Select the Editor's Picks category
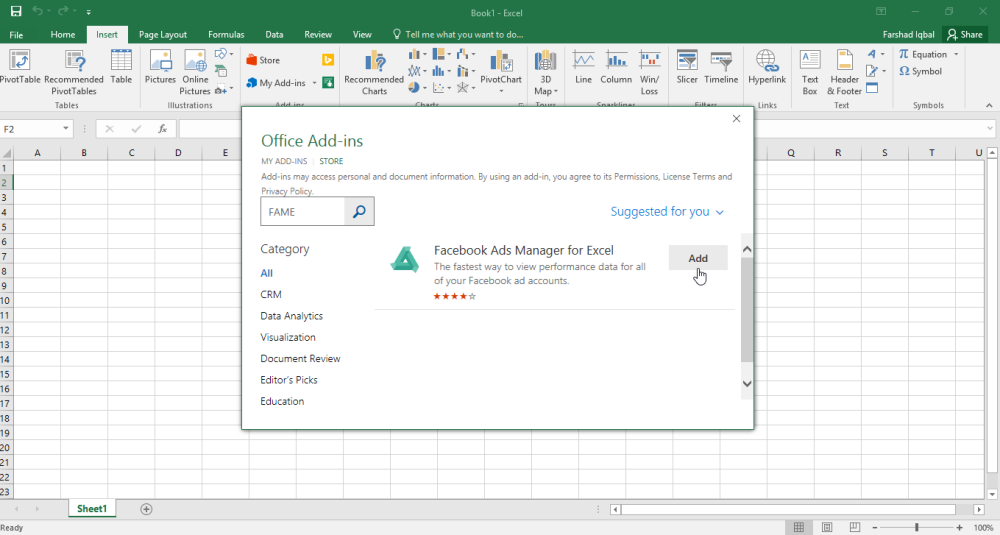 pos(288,380)
